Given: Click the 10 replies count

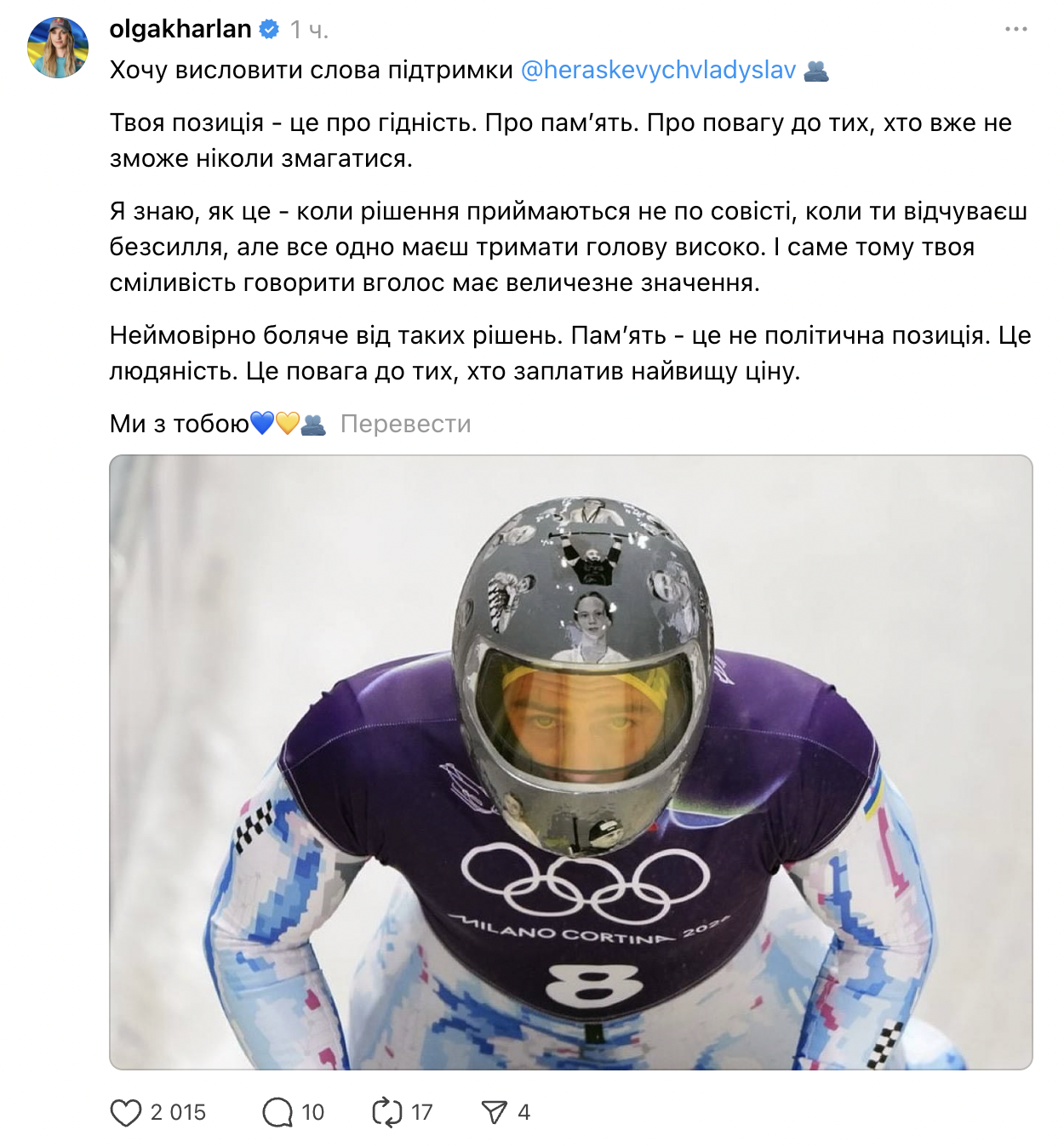Looking at the screenshot, I should pos(312,1112).
